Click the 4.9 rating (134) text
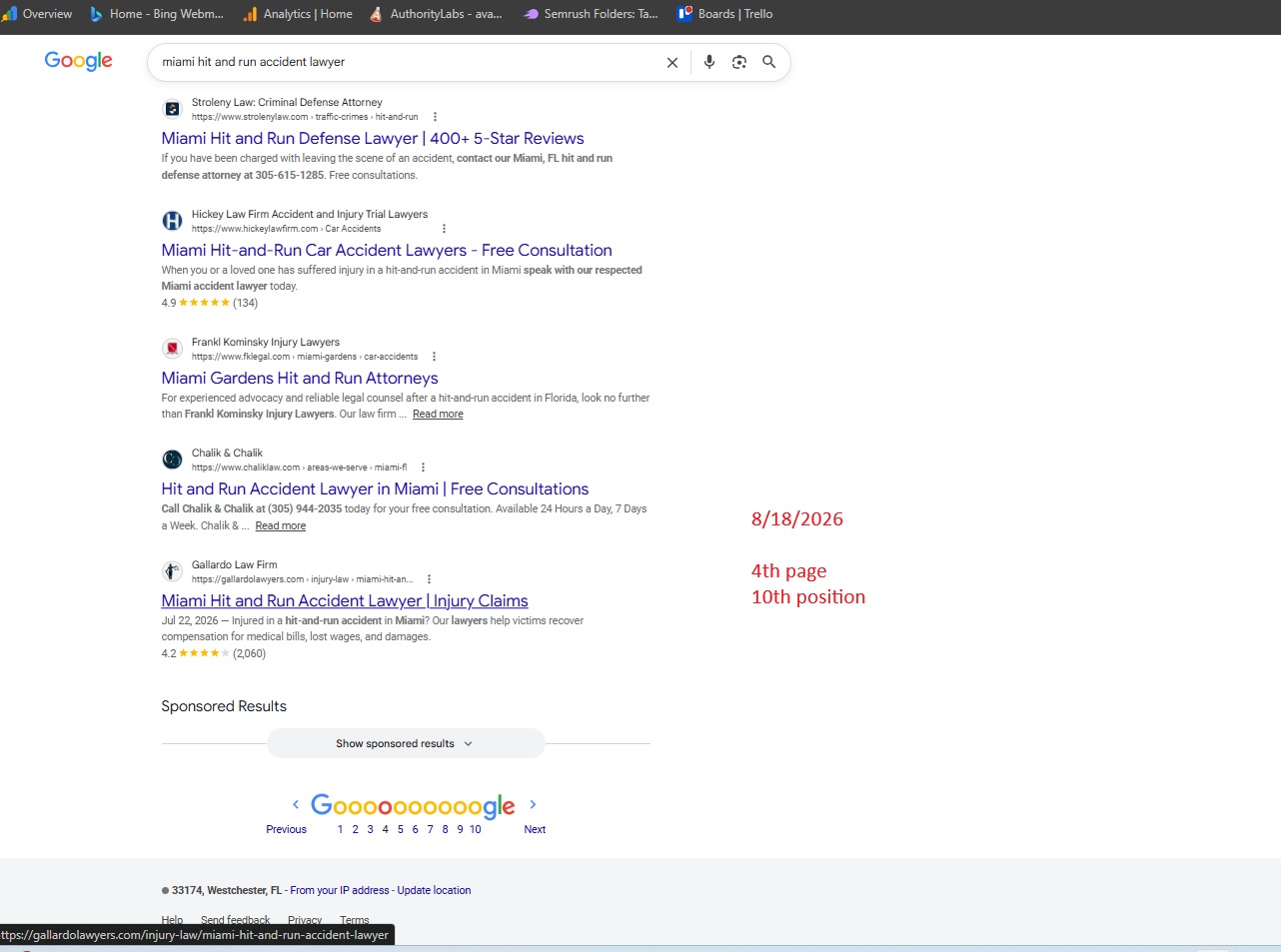This screenshot has height=952, width=1281. tap(210, 303)
